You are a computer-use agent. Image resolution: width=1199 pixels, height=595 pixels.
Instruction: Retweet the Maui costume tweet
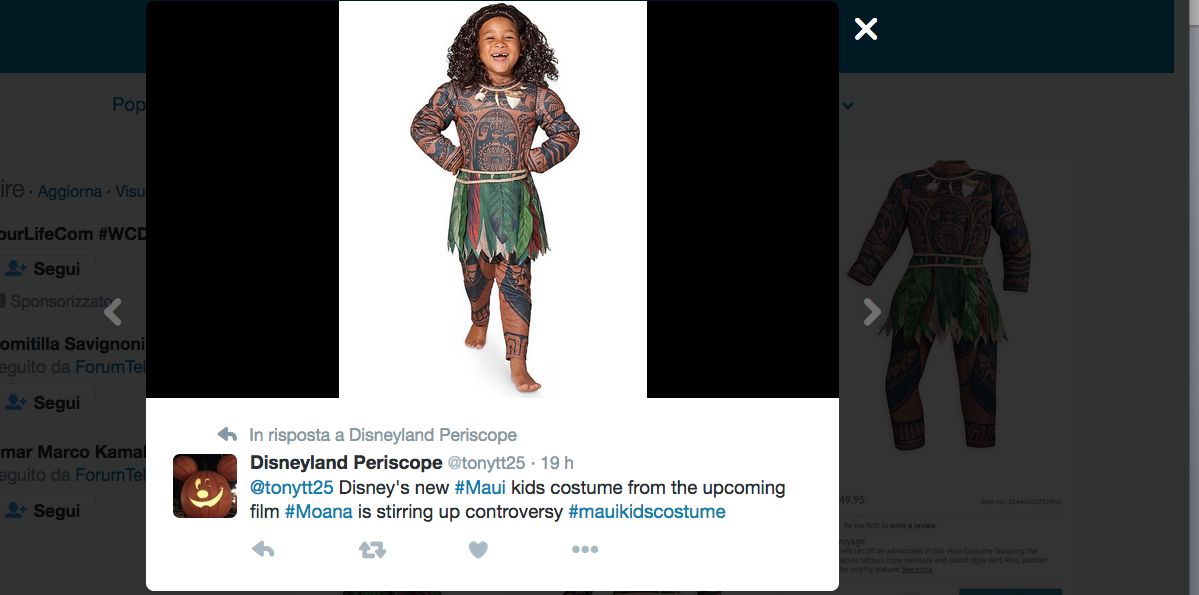pos(372,549)
